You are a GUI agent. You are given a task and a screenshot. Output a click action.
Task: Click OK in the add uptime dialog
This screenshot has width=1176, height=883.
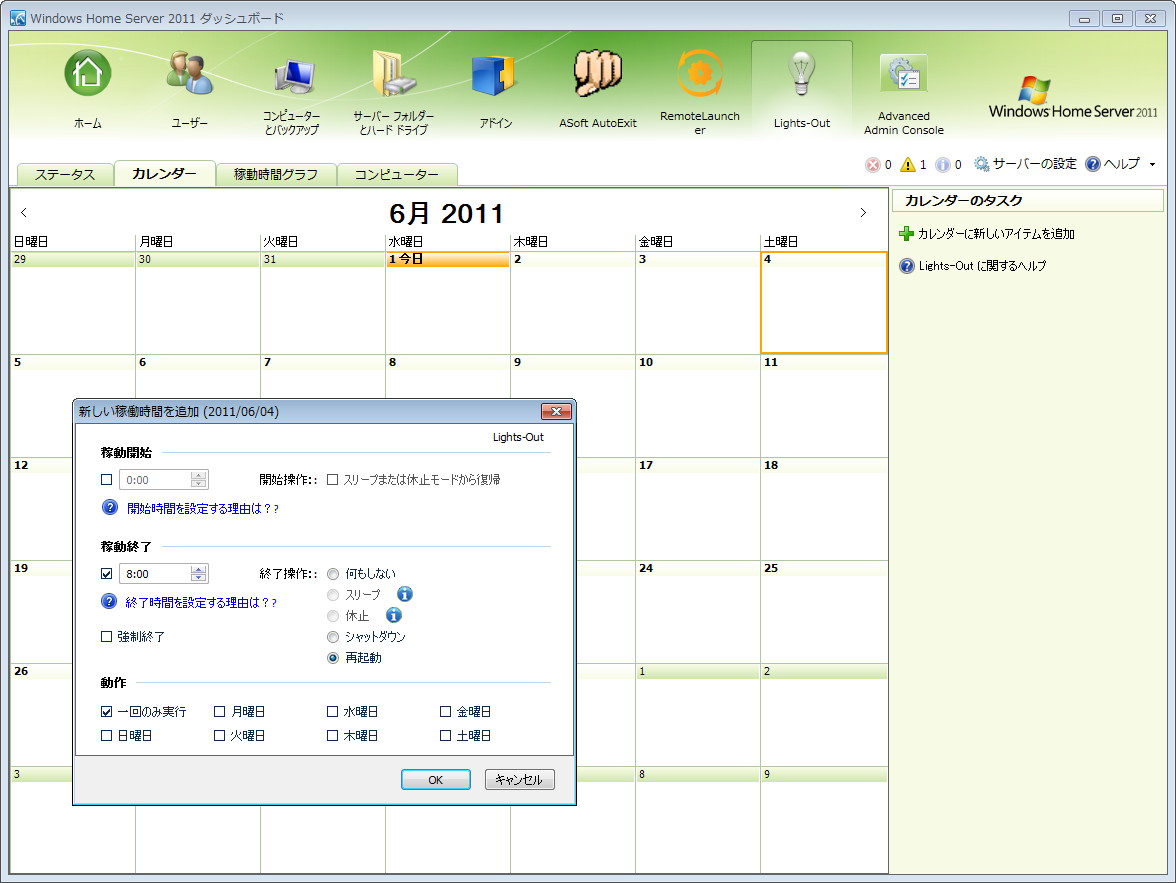(436, 779)
